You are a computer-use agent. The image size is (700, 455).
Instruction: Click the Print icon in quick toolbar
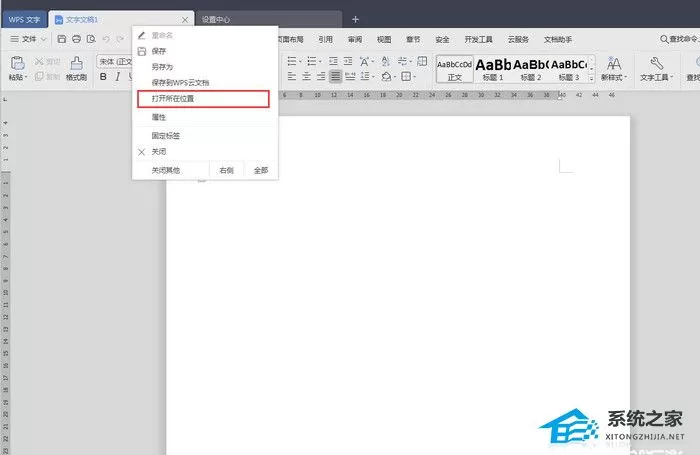click(x=76, y=39)
